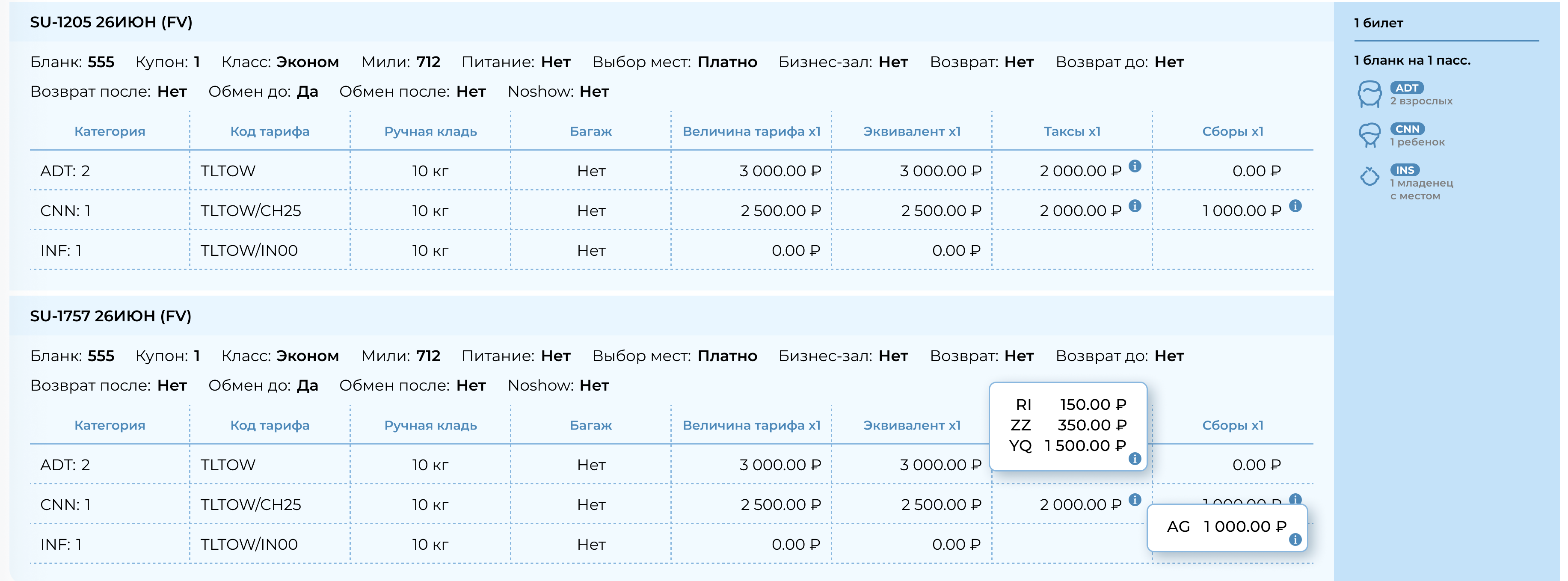Click the adult passenger face icon

tap(1369, 95)
